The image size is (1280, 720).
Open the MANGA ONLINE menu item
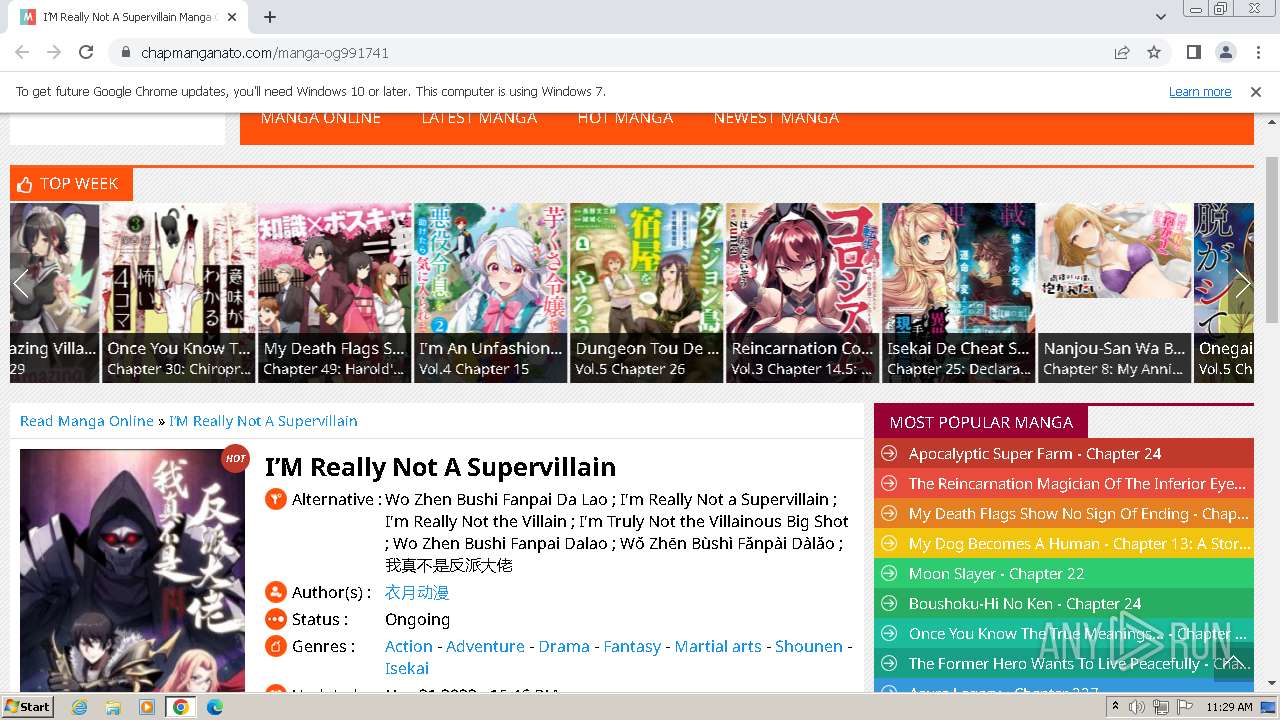(320, 118)
